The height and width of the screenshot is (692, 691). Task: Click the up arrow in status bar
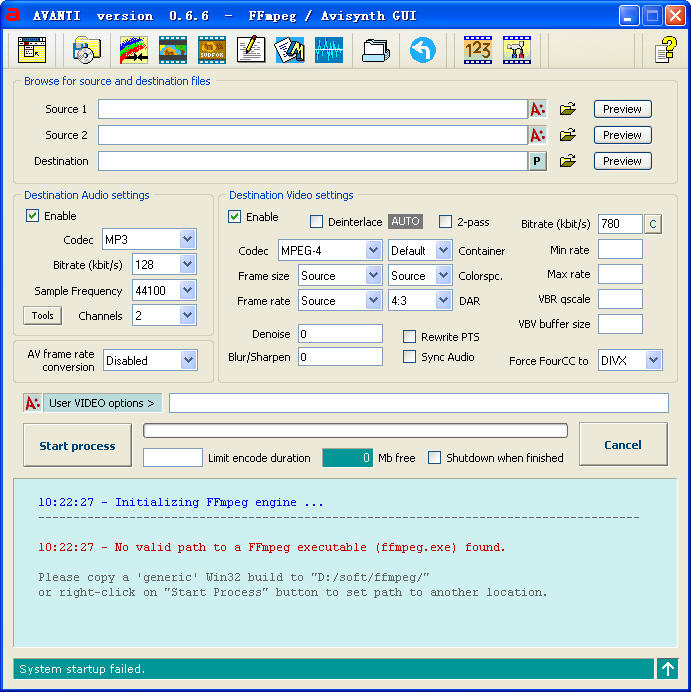click(x=668, y=669)
